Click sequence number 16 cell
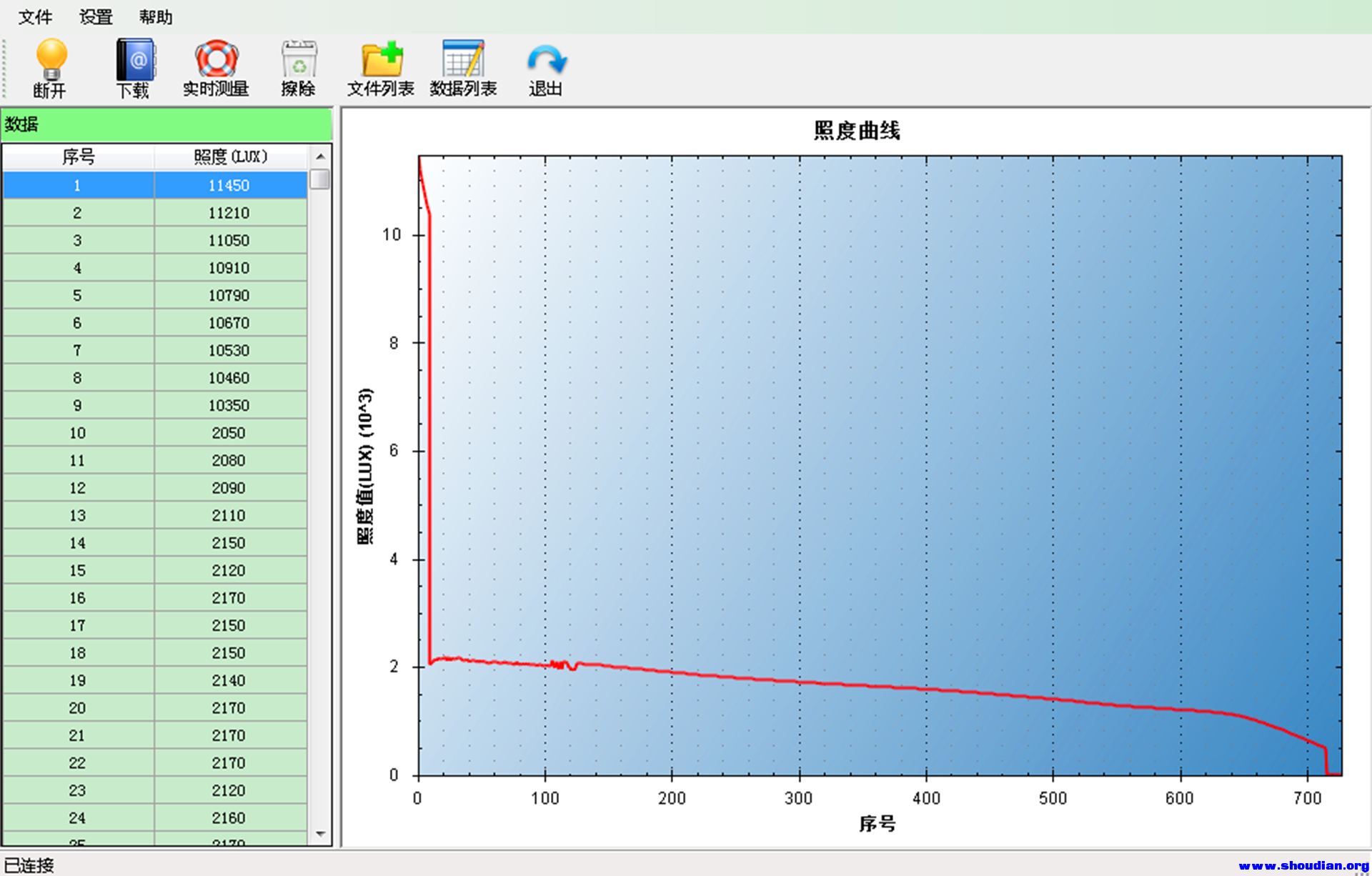 (78, 598)
